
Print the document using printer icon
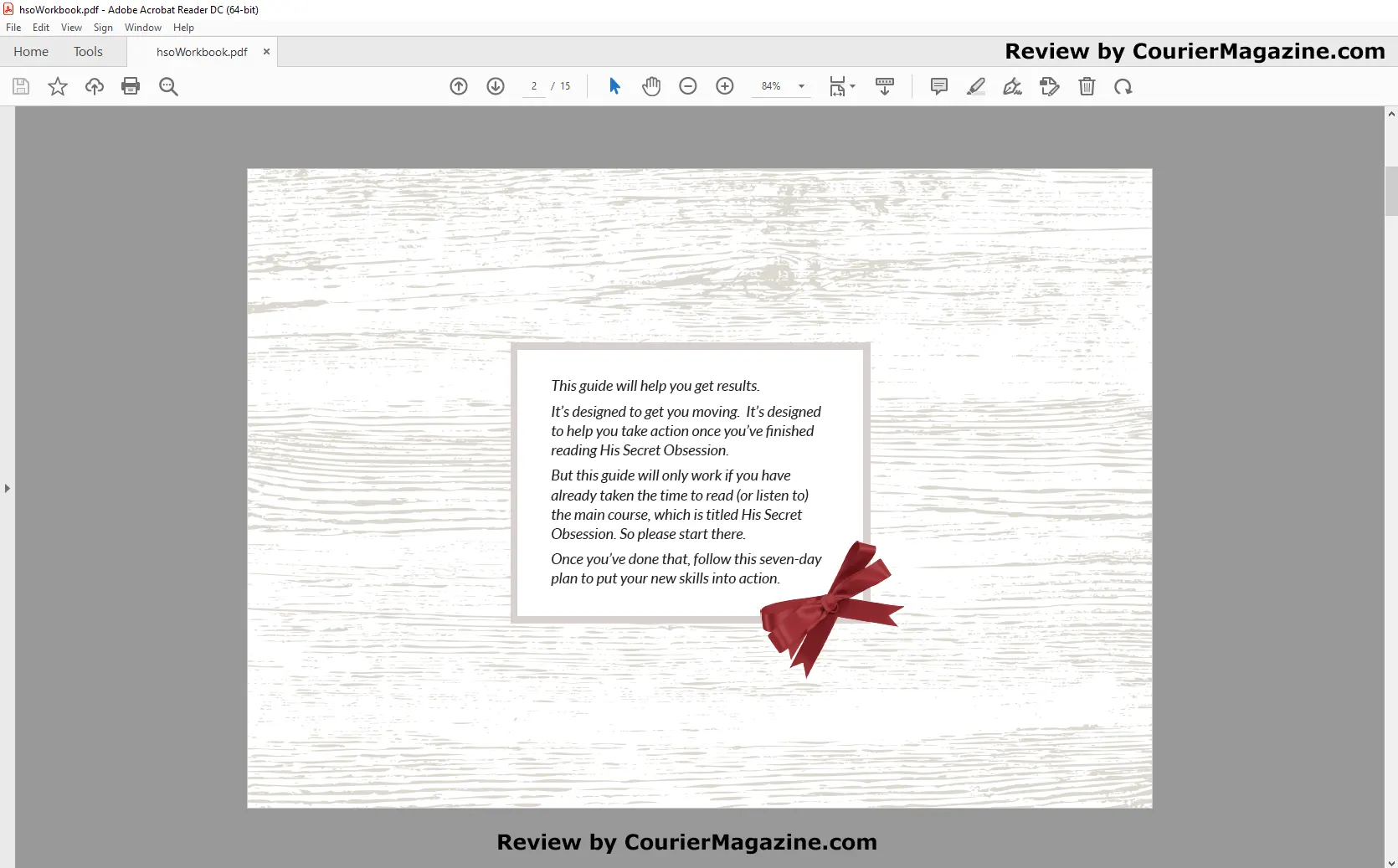coord(131,86)
